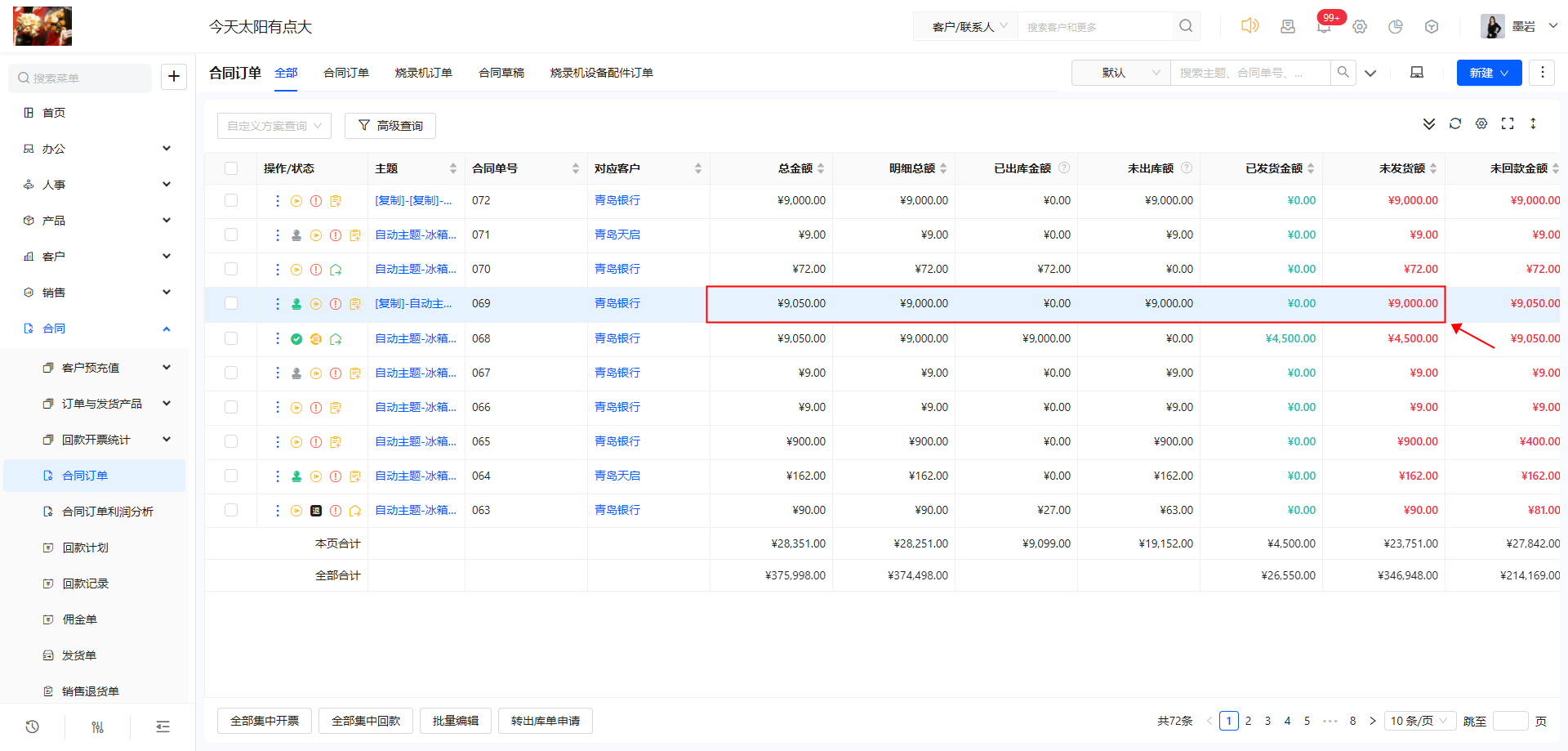The width and height of the screenshot is (1568, 751).
Task: Click the cube icon in top header
Action: coord(1432,26)
